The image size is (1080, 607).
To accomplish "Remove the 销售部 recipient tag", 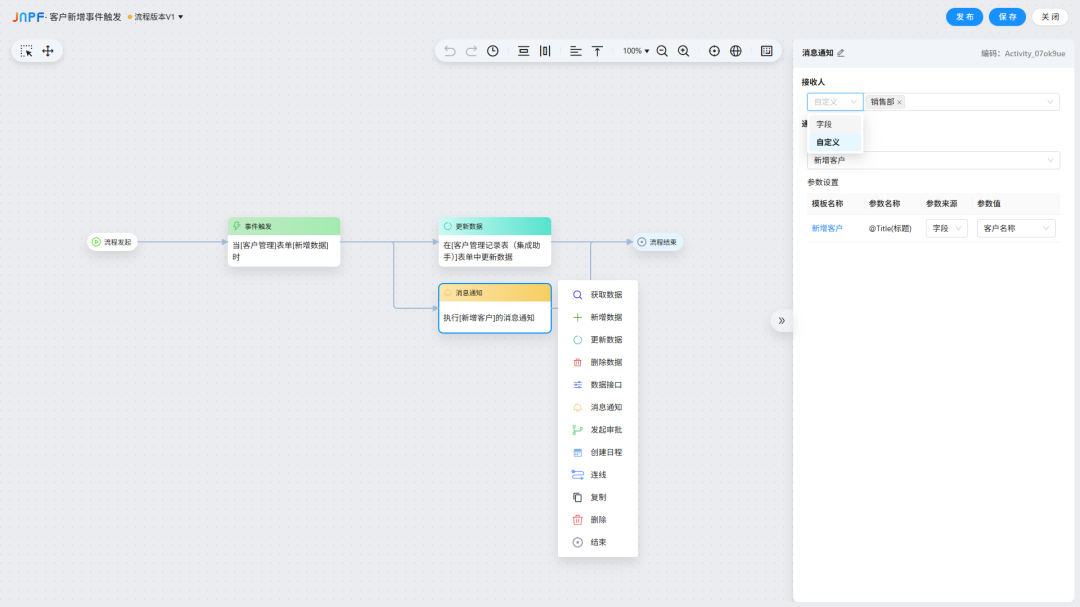I will coord(900,103).
